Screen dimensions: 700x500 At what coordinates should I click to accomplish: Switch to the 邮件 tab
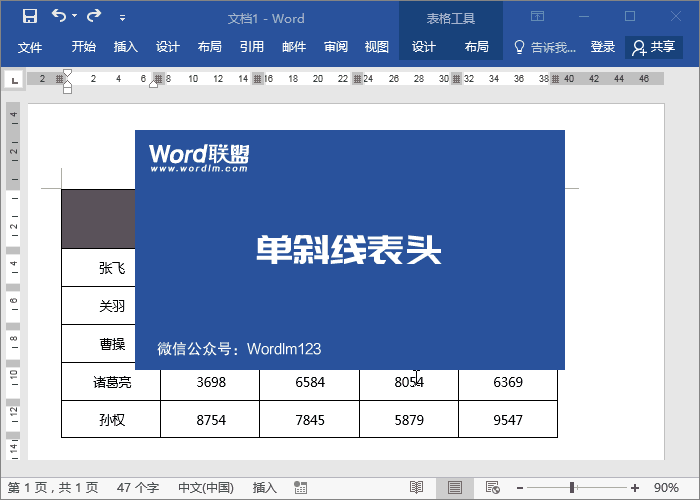[294, 47]
